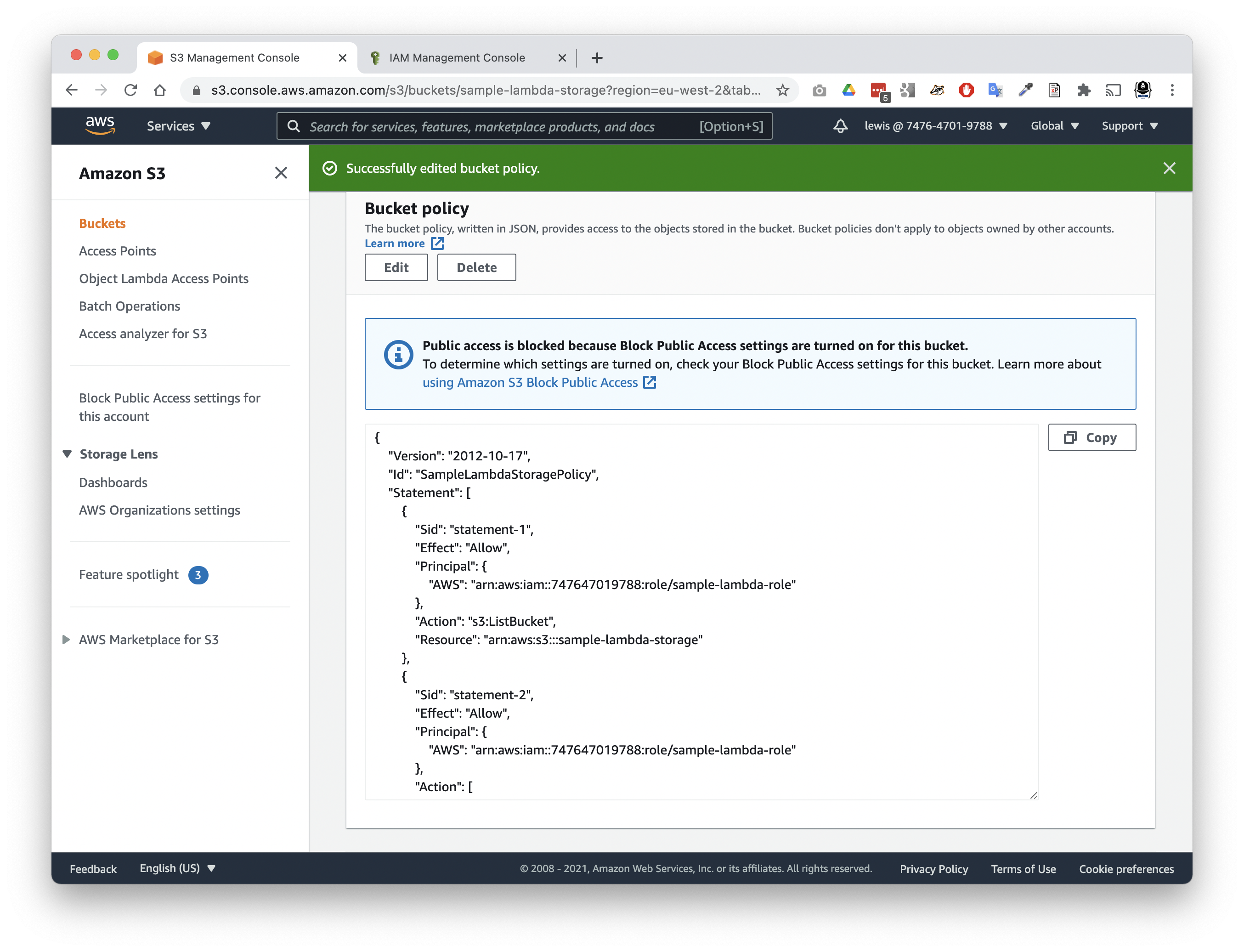Open the Support dropdown menu

pyautogui.click(x=1129, y=126)
